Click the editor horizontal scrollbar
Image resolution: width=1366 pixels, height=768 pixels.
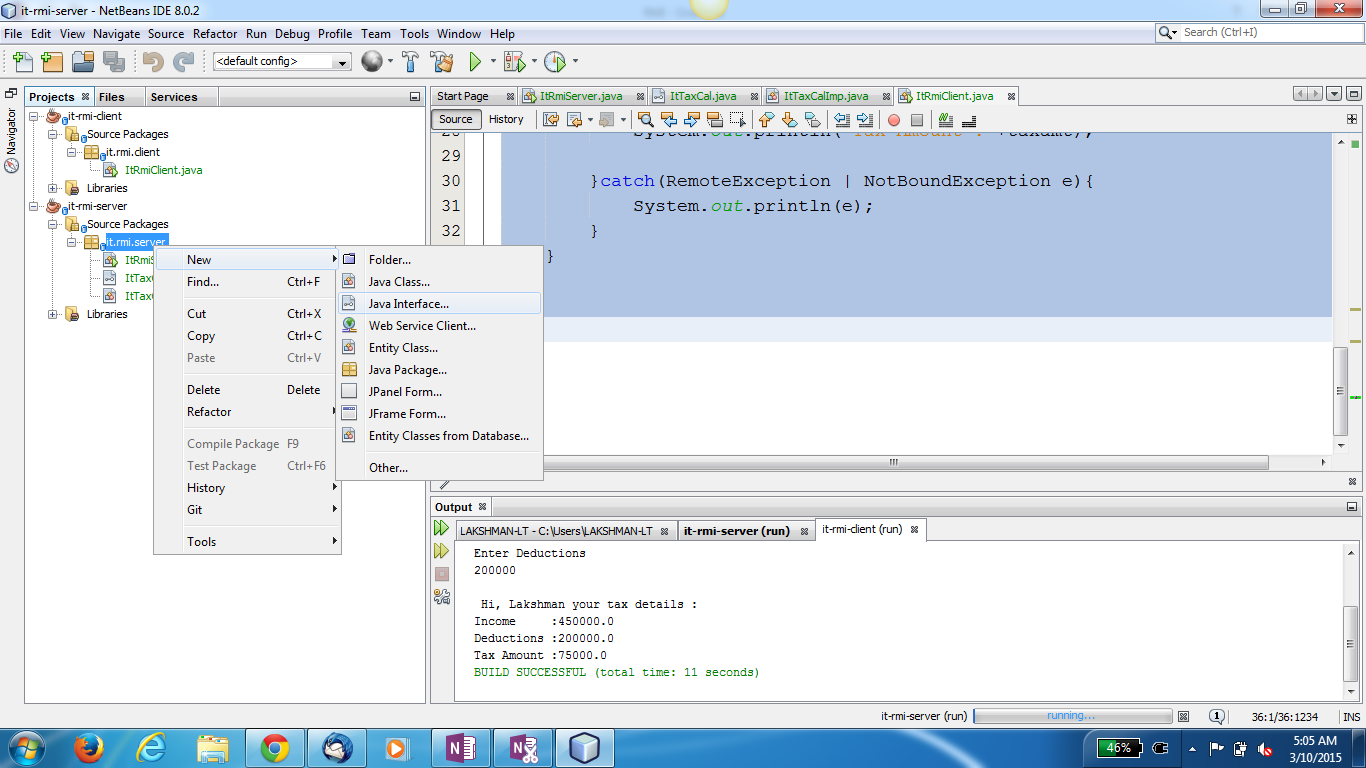click(x=894, y=463)
